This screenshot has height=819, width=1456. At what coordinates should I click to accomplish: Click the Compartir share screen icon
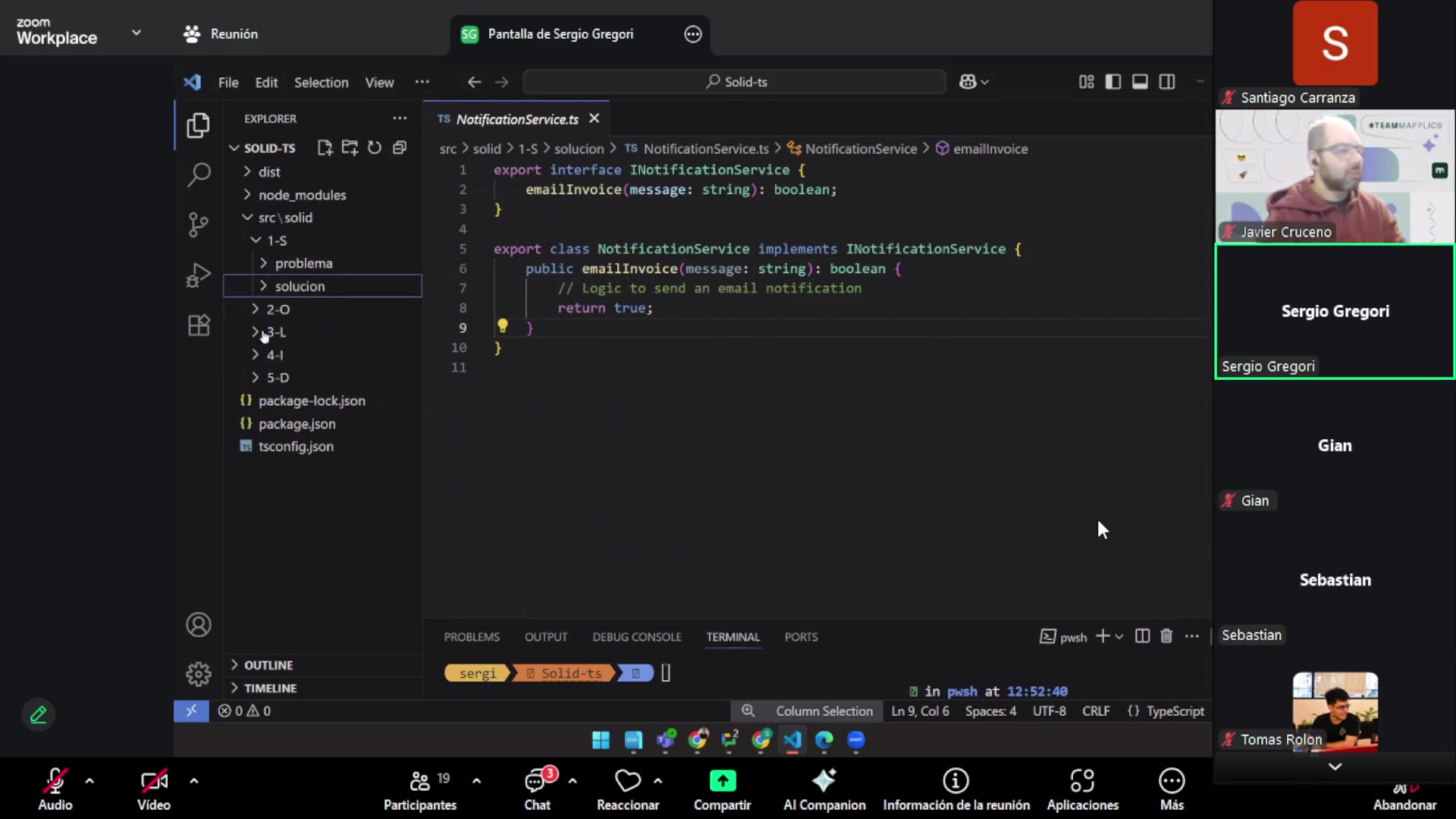coord(722,781)
